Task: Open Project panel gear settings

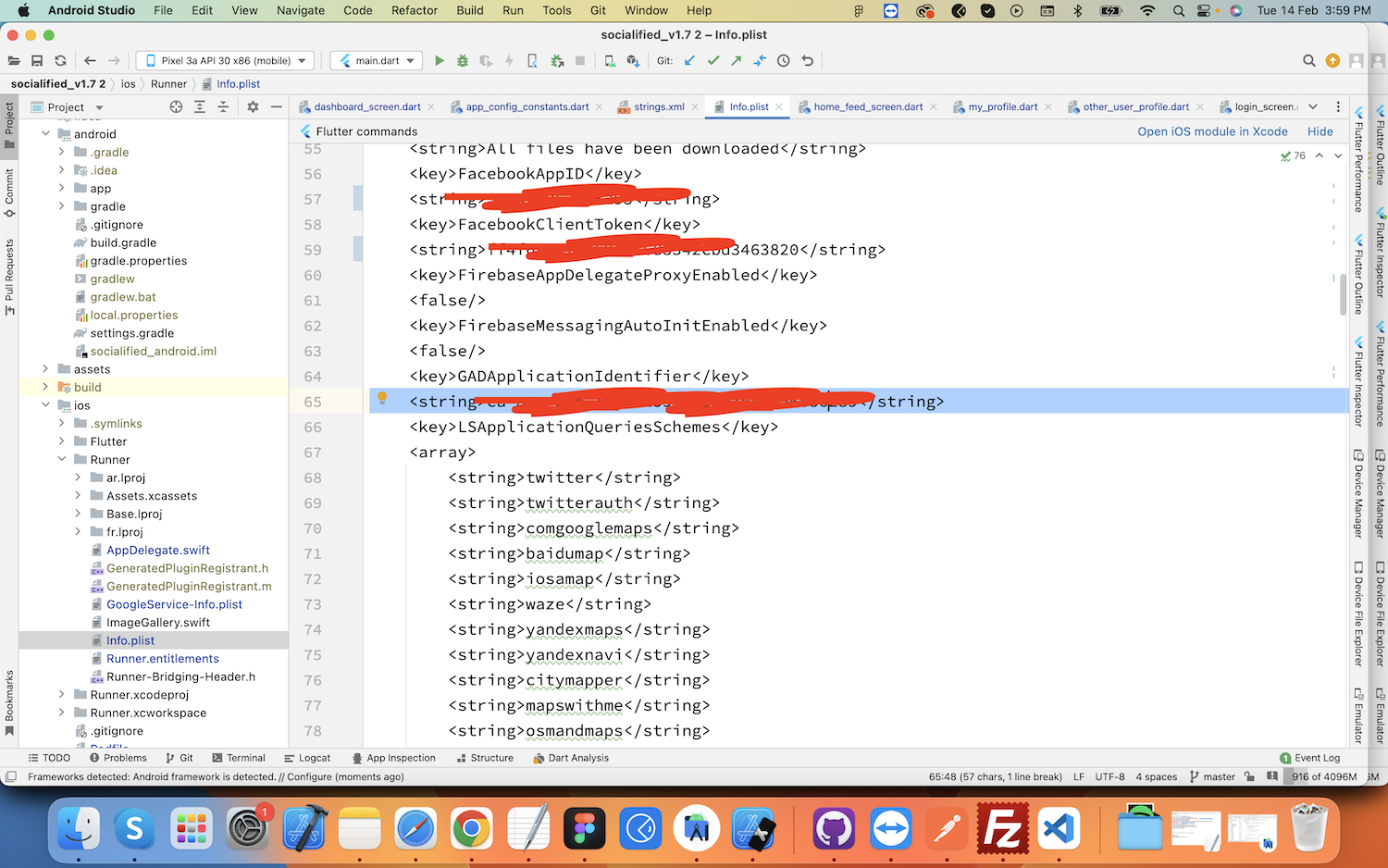Action: pyautogui.click(x=253, y=107)
